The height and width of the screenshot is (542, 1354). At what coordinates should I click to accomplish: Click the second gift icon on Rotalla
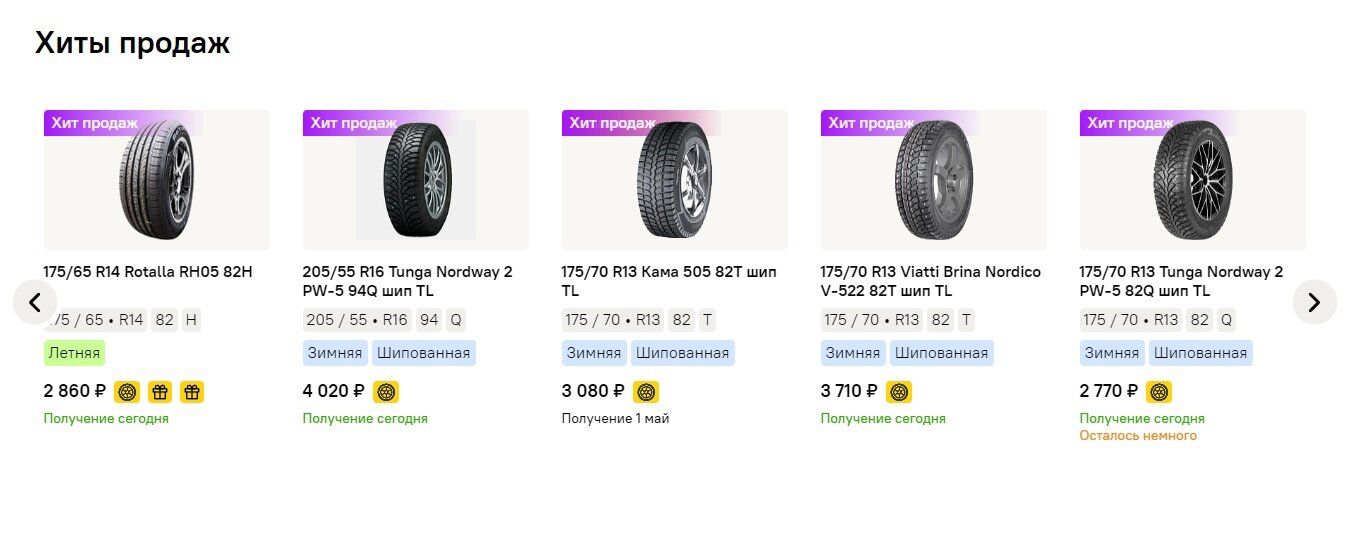(x=192, y=392)
